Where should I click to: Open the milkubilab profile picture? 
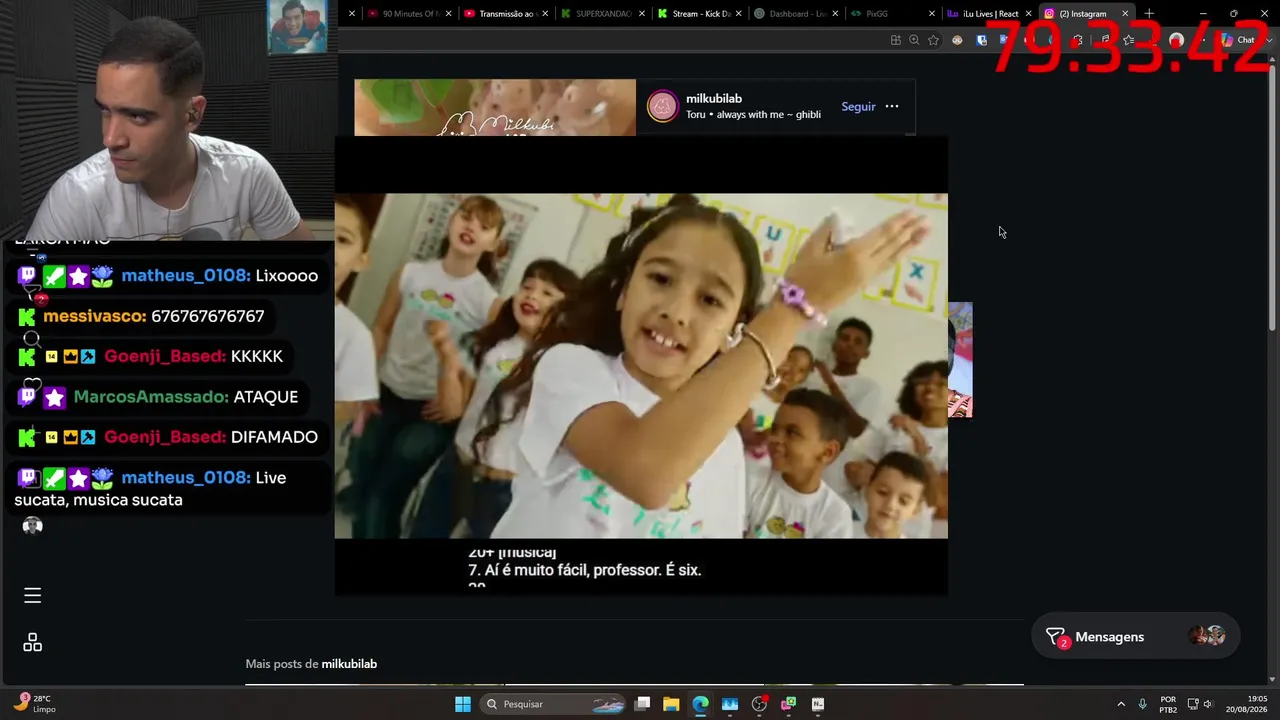[662, 106]
